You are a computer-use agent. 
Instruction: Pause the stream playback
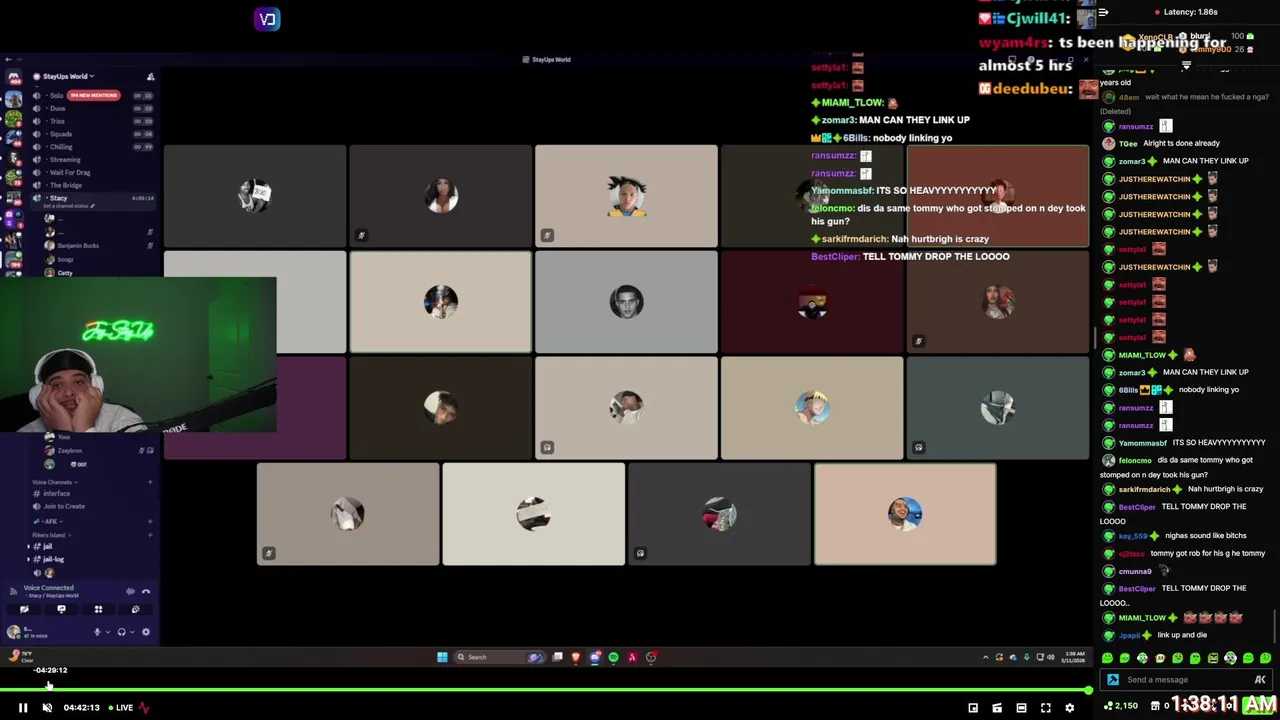coord(23,708)
